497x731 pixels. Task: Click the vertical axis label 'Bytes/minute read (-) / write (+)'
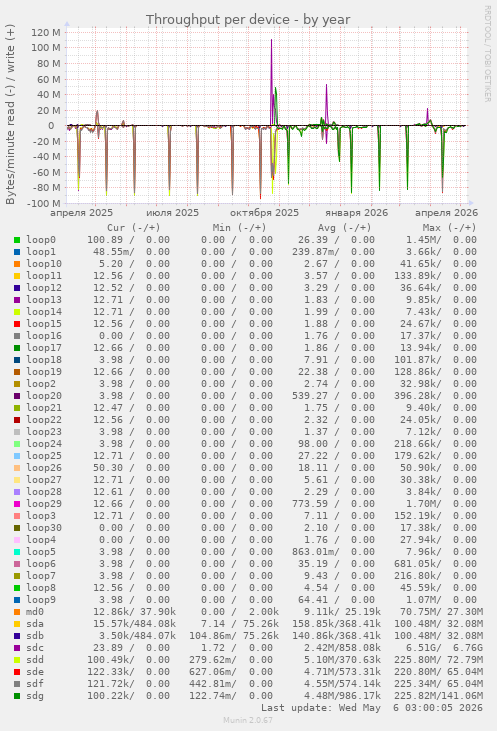pos(10,114)
